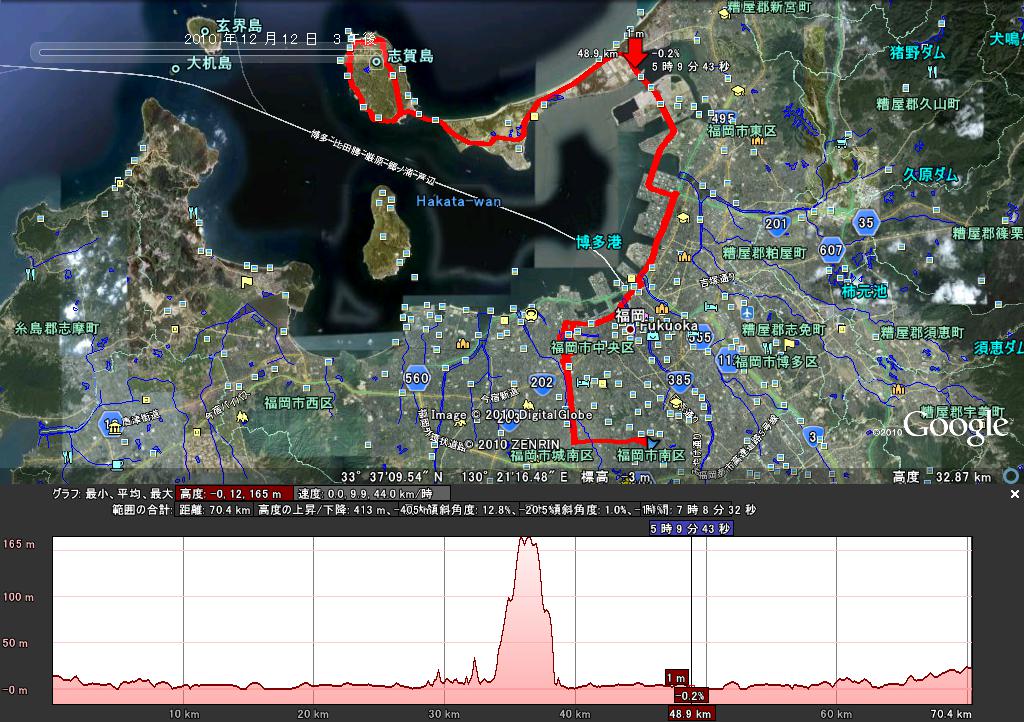
Task: Click the 猪野ダム dam label
Action: click(918, 52)
